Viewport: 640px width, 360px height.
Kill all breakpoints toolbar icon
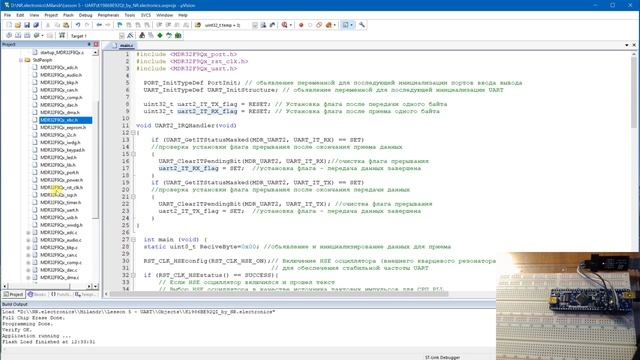pyautogui.click(x=329, y=25)
